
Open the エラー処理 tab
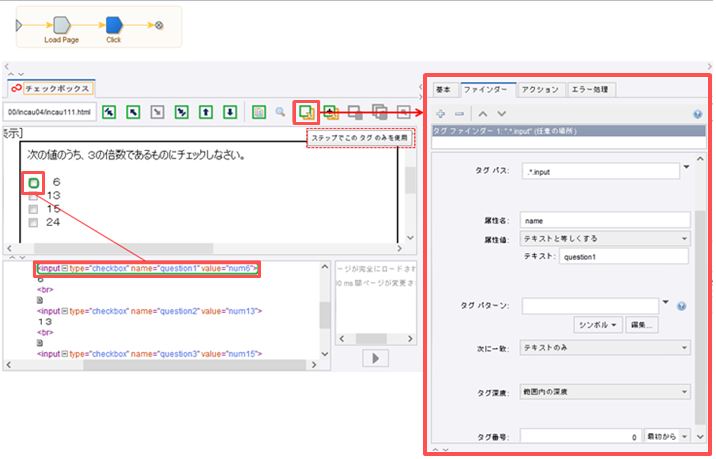(593, 90)
